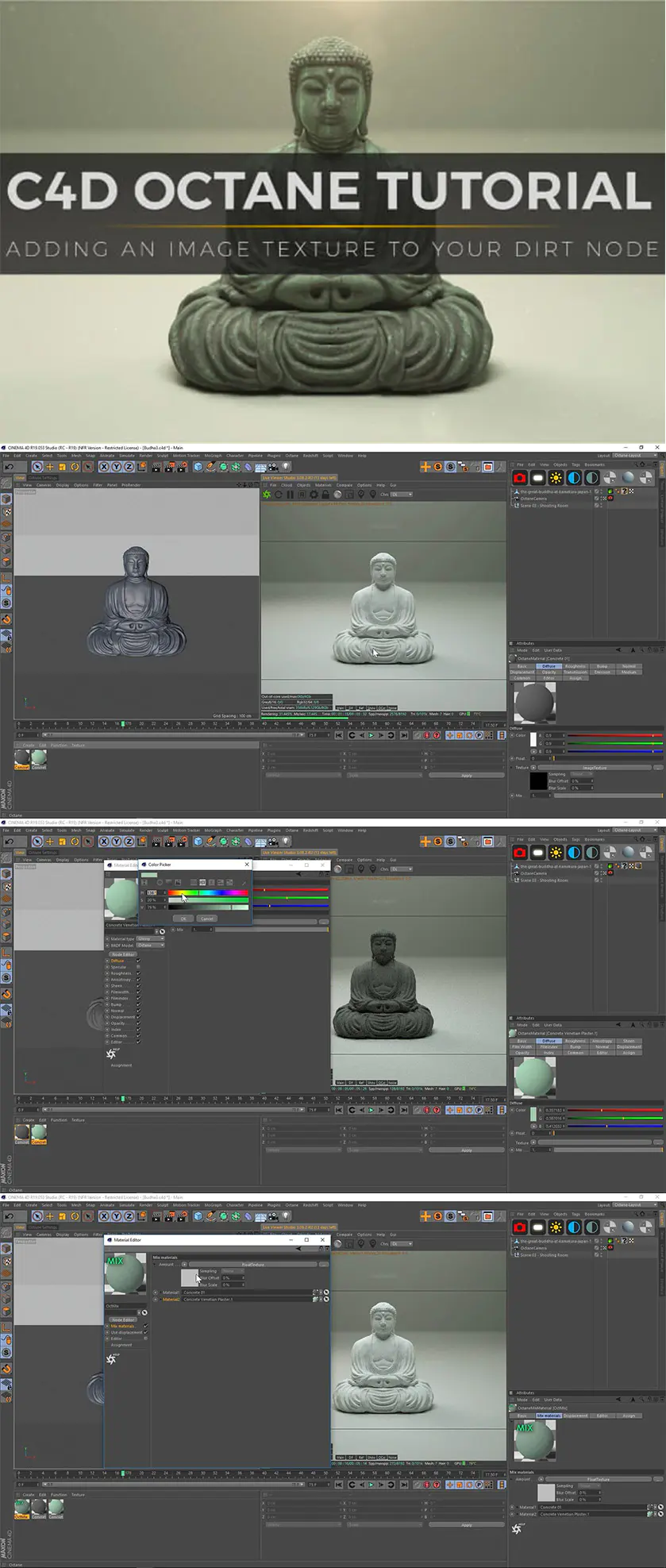Image resolution: width=666 pixels, height=1568 pixels.
Task: Click Render to Picture Viewer icon in Color Picker window
Action: point(169,842)
